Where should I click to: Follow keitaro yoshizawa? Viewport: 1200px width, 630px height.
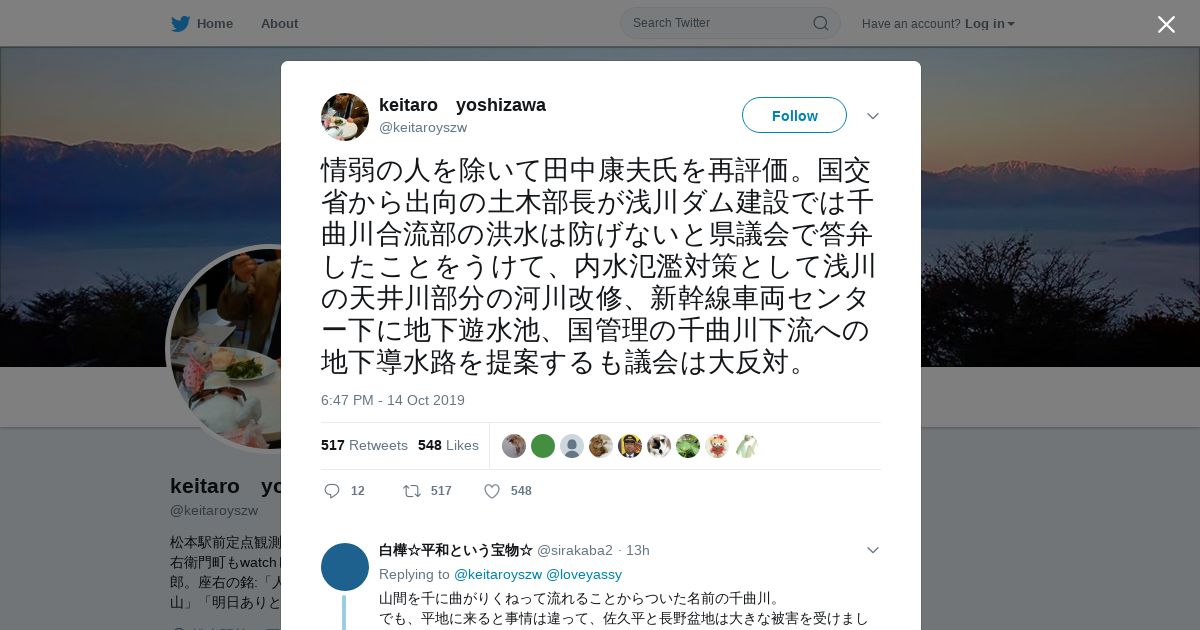(794, 115)
